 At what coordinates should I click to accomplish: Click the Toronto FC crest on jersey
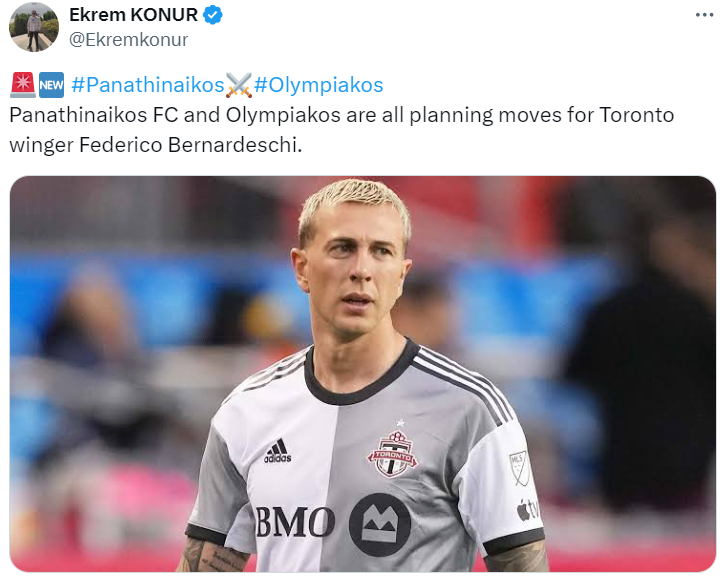[393, 451]
